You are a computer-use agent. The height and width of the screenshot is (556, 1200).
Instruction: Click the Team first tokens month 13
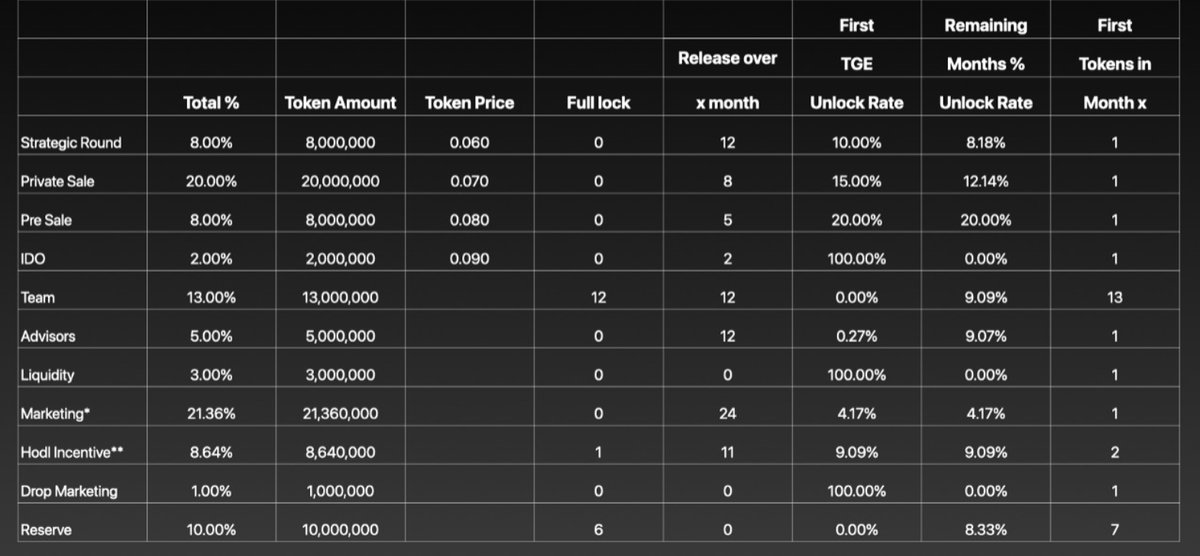1114,298
